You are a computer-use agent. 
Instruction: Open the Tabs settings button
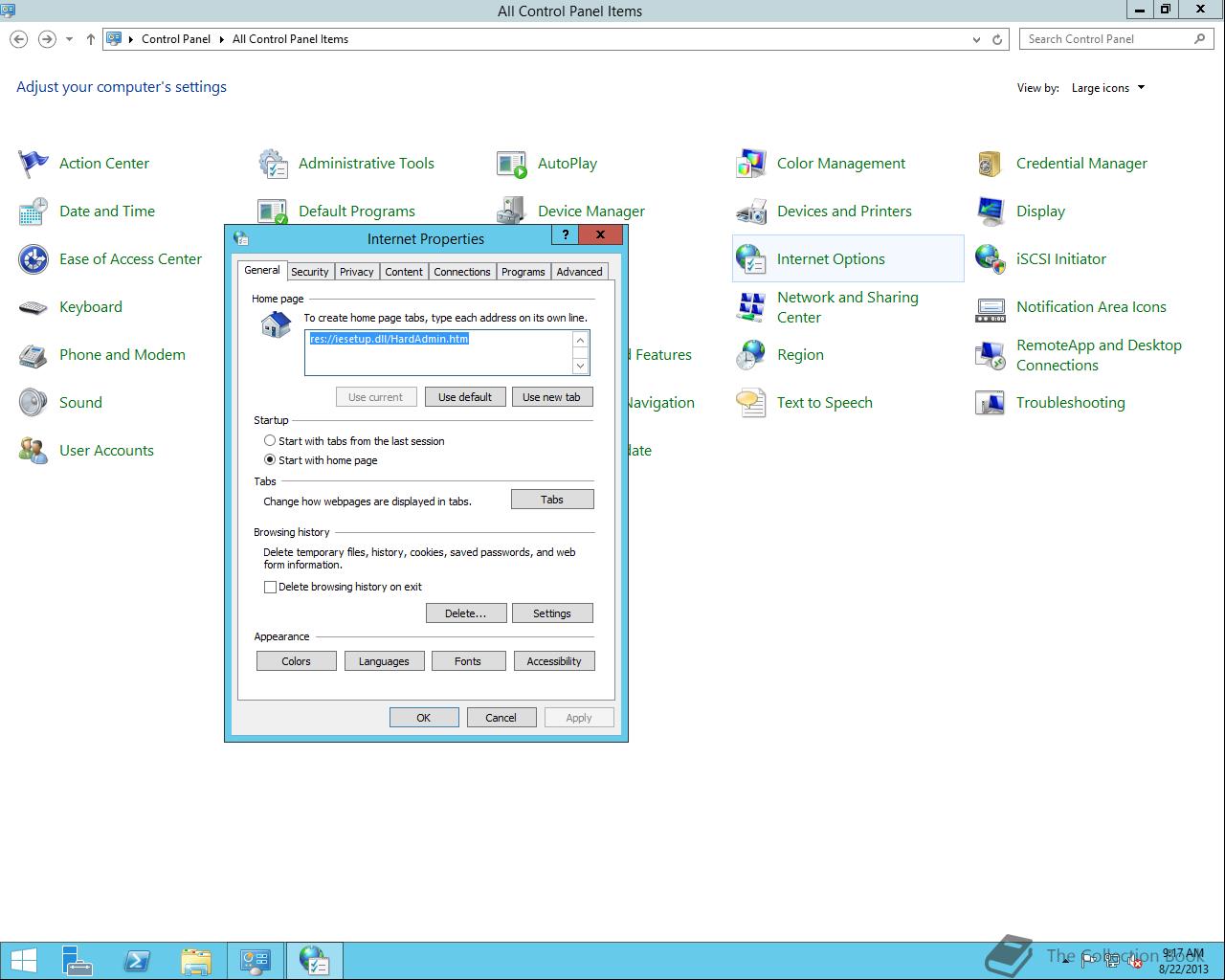pyautogui.click(x=552, y=500)
